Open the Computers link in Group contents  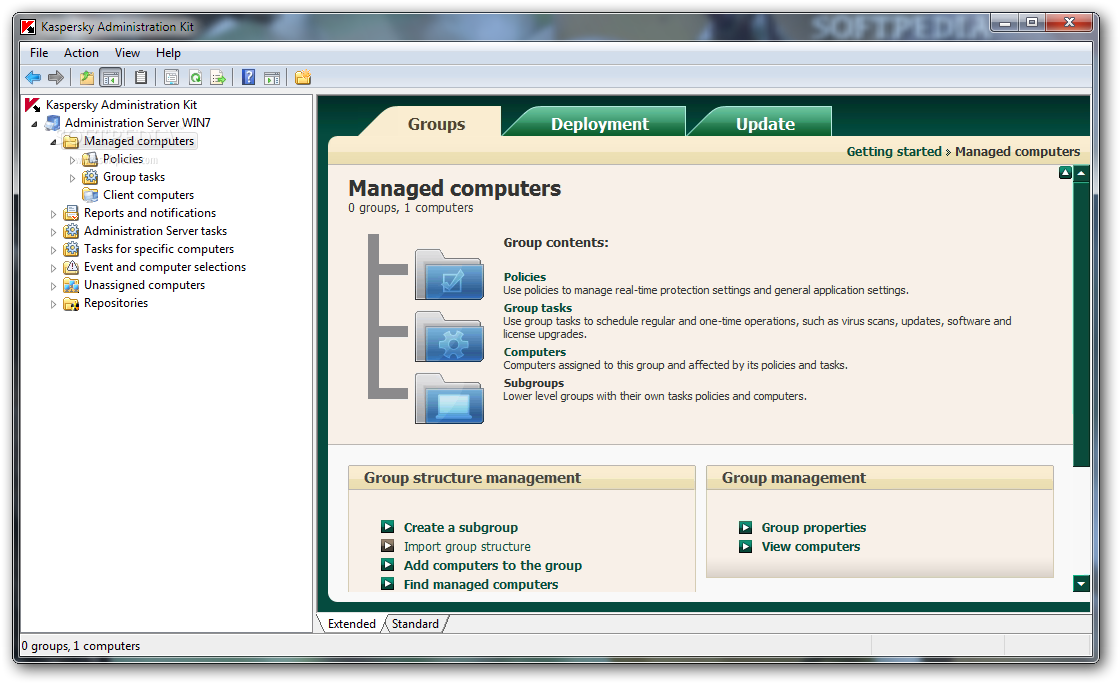tap(534, 352)
